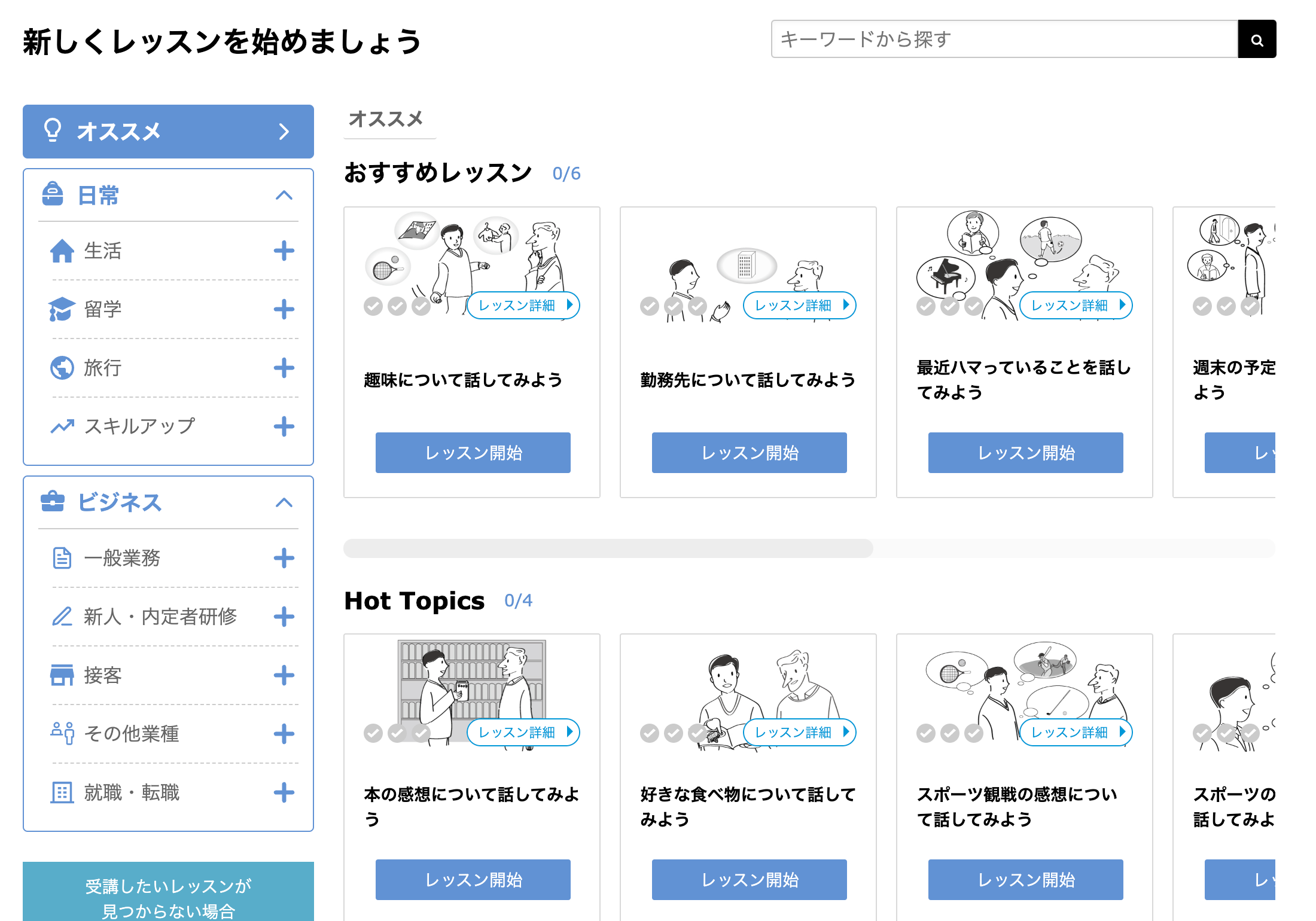Image resolution: width=1316 pixels, height=921 pixels.
Task: Select the オススメ tab heading
Action: click(x=386, y=119)
